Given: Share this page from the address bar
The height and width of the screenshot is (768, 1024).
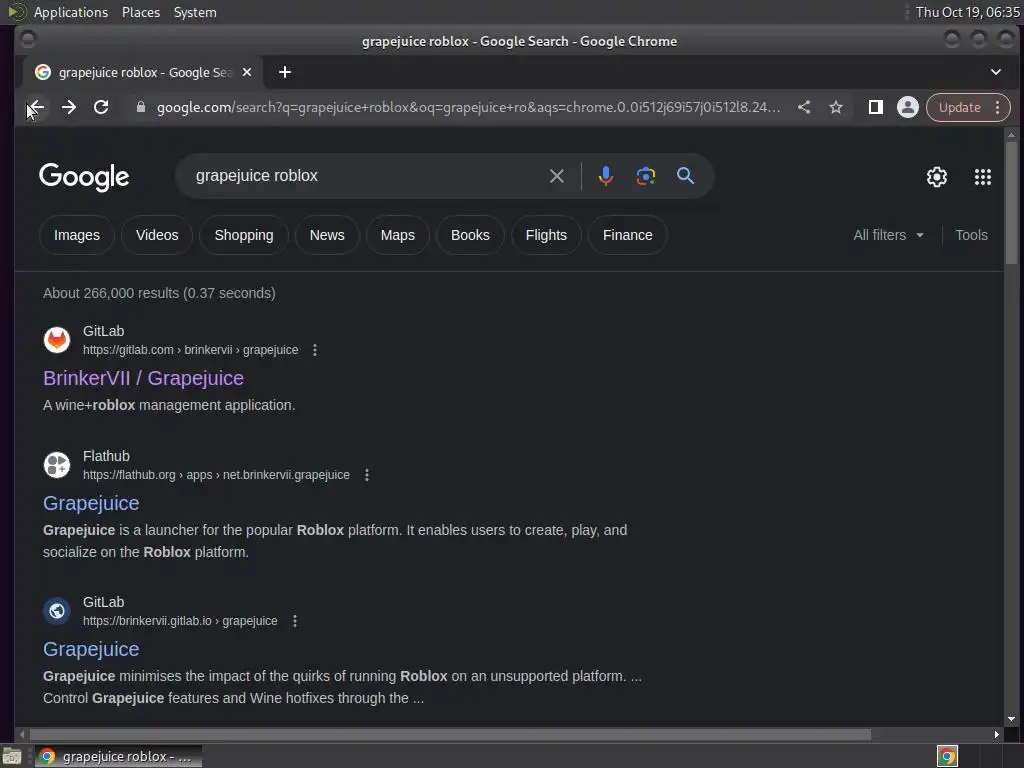Looking at the screenshot, I should tap(804, 107).
